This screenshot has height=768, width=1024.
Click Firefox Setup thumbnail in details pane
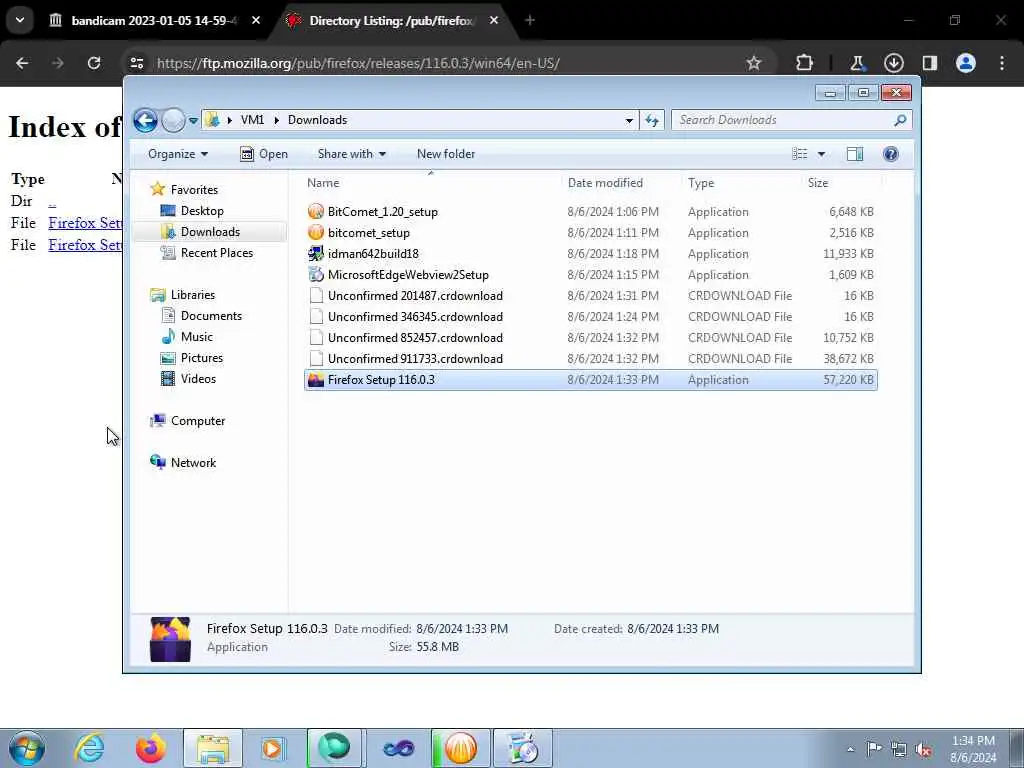[x=170, y=639]
